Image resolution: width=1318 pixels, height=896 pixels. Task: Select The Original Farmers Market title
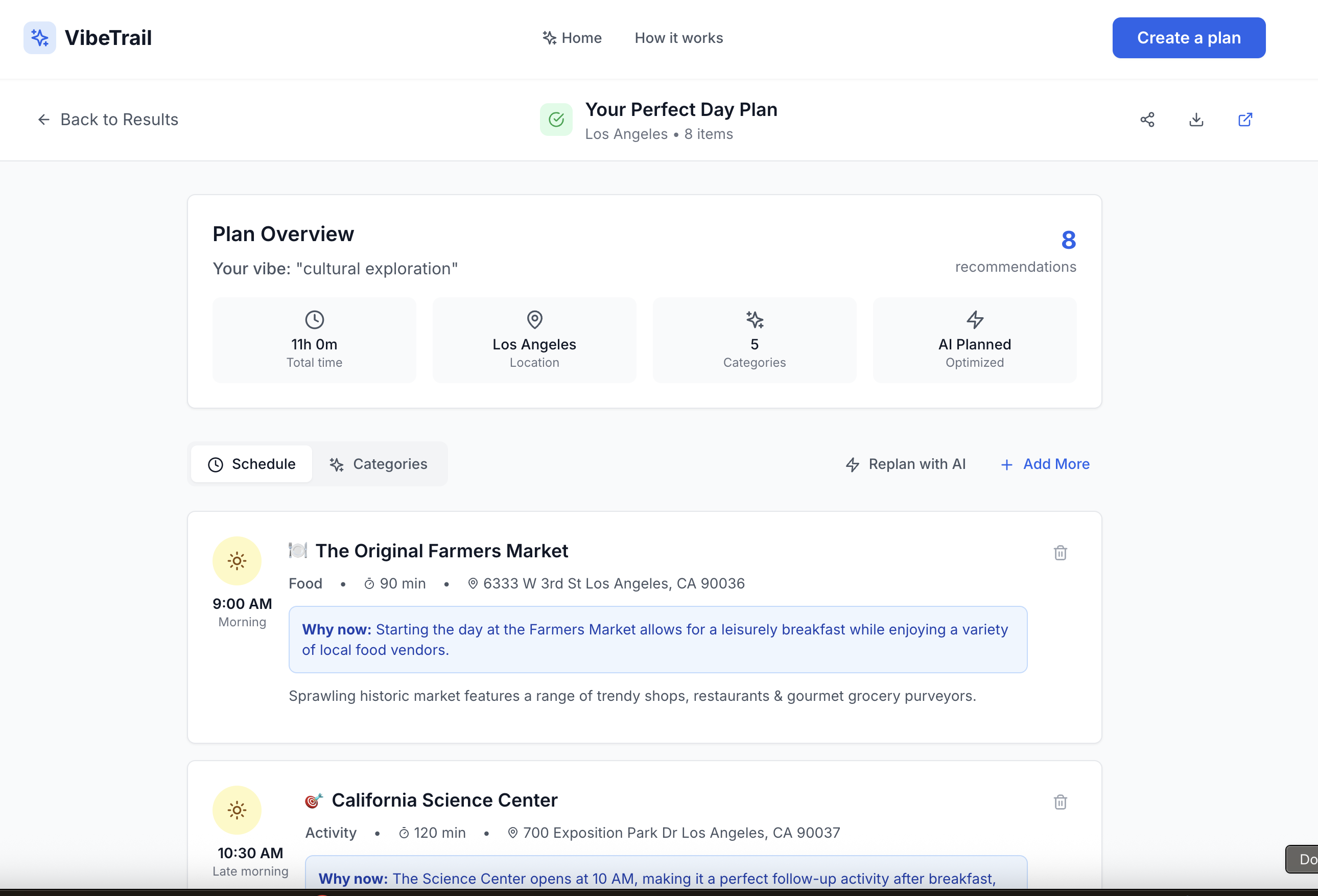click(441, 551)
